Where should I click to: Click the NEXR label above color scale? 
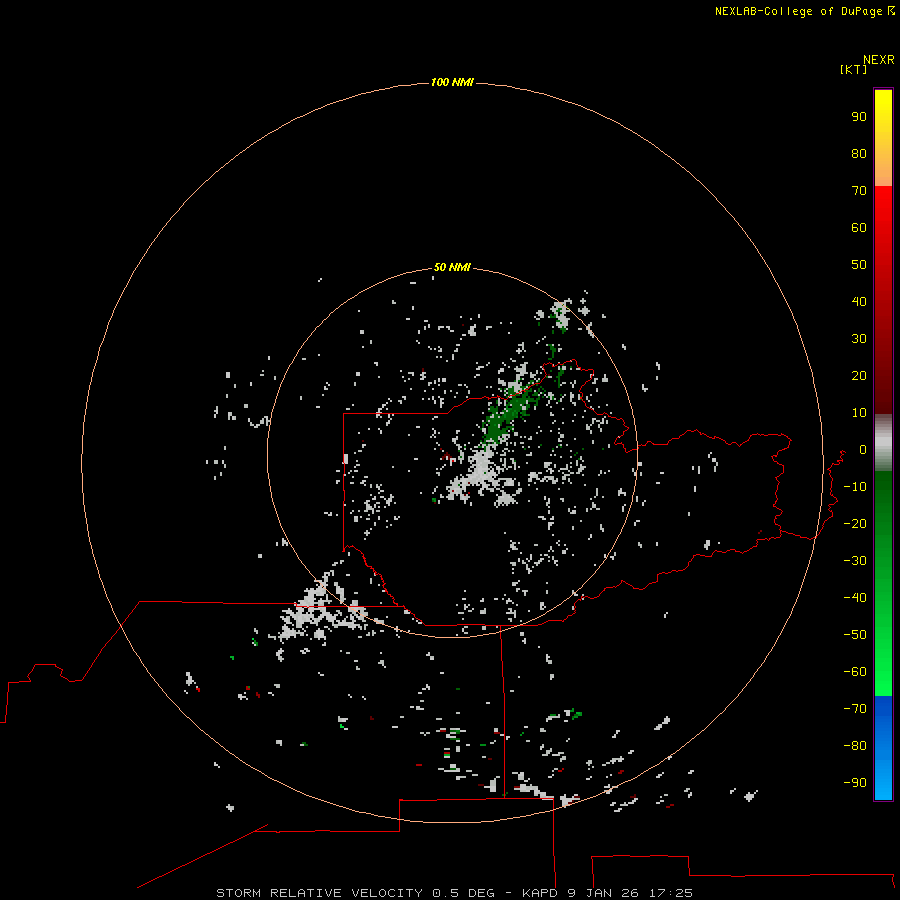click(879, 60)
